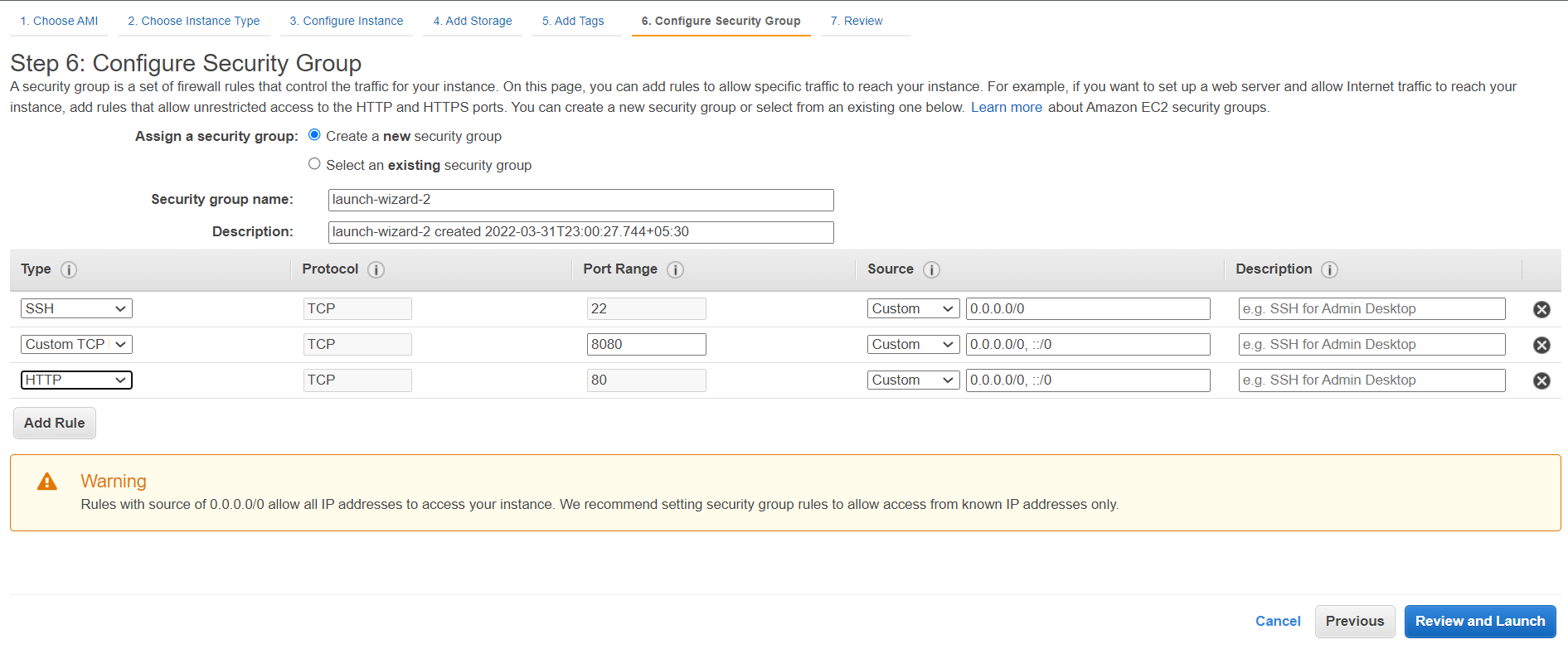Click TCP protocol field in HTTP row
This screenshot has height=654, width=1568.
click(x=357, y=380)
